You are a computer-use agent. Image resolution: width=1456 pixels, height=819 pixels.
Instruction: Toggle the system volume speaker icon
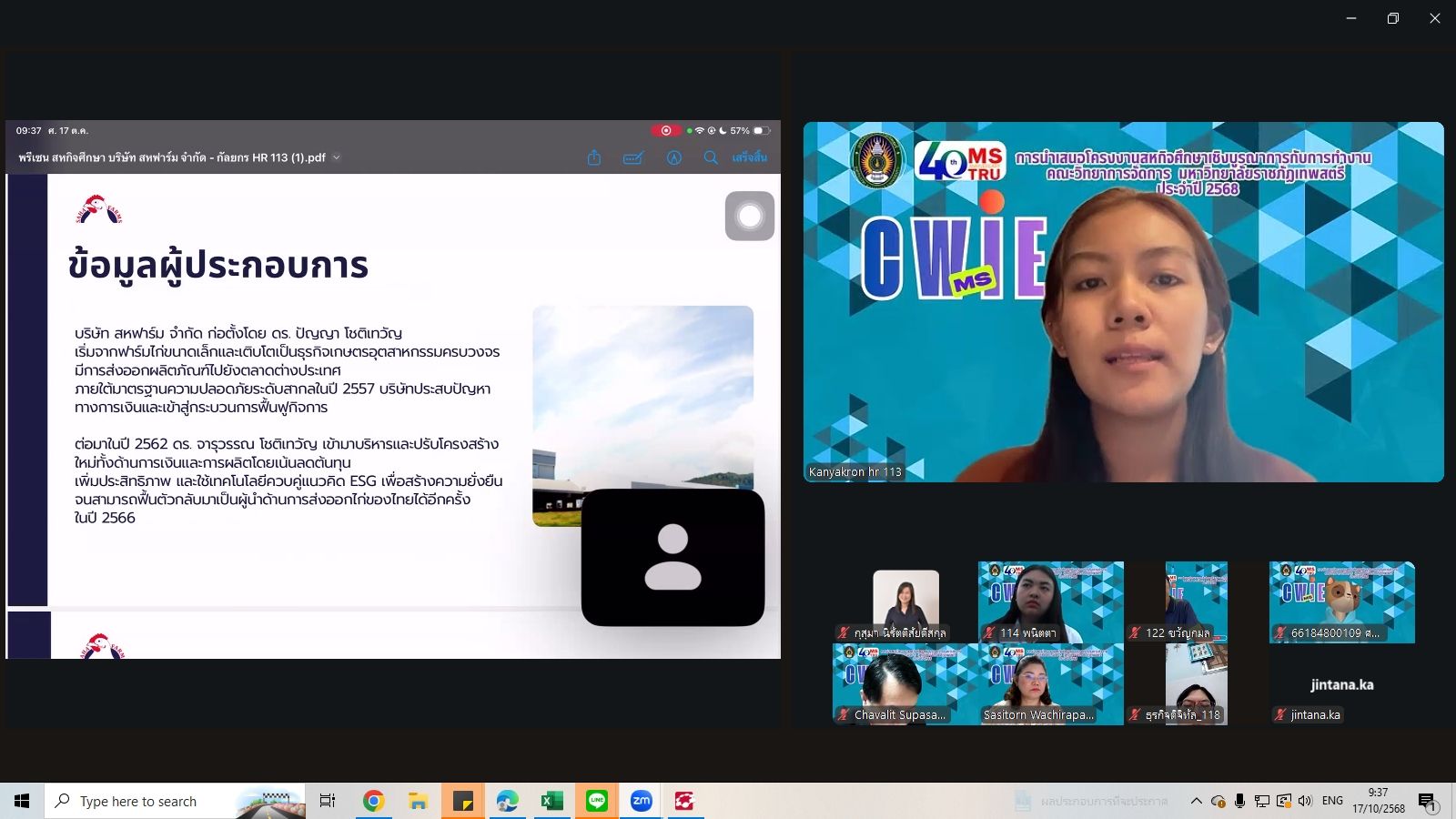coord(1305,801)
